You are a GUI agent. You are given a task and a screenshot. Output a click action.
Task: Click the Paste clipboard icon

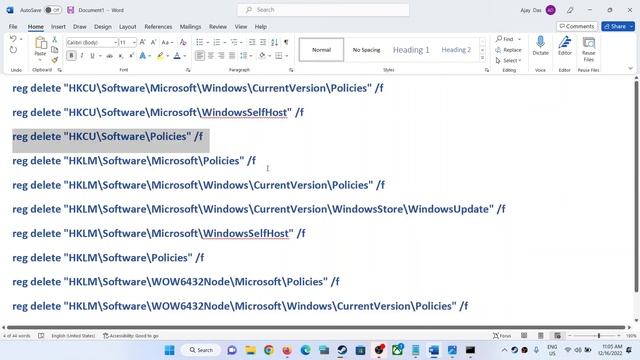point(40,43)
